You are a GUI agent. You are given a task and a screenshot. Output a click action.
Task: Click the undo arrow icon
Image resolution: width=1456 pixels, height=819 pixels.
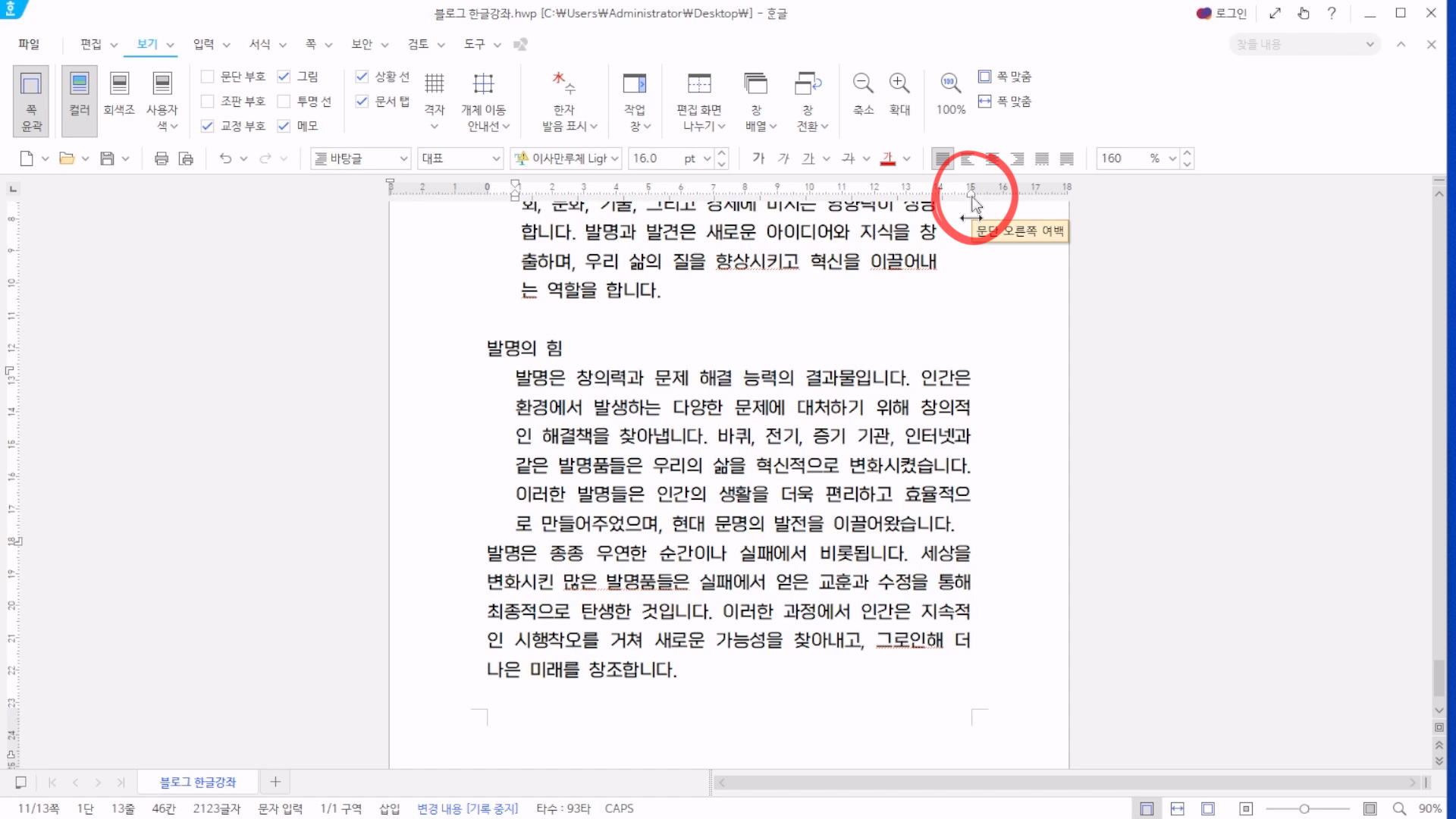pos(225,158)
